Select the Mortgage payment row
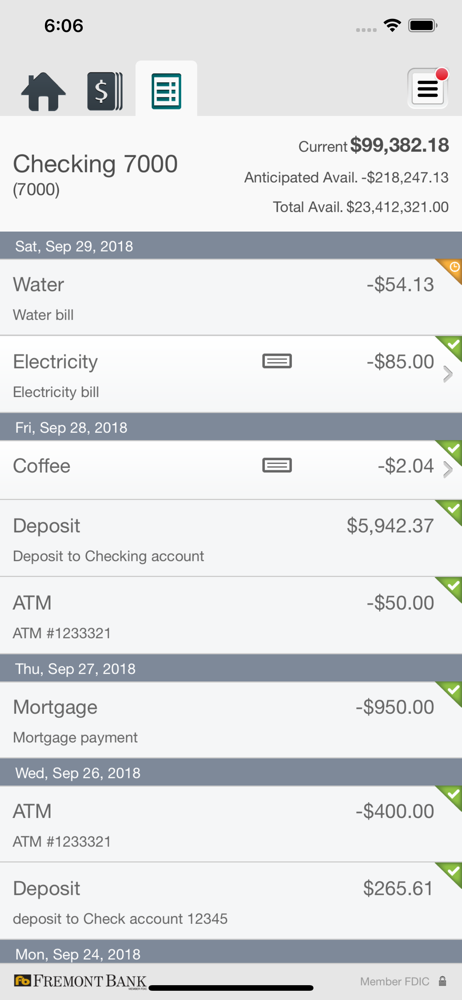Image resolution: width=462 pixels, height=1000 pixels. click(x=231, y=720)
